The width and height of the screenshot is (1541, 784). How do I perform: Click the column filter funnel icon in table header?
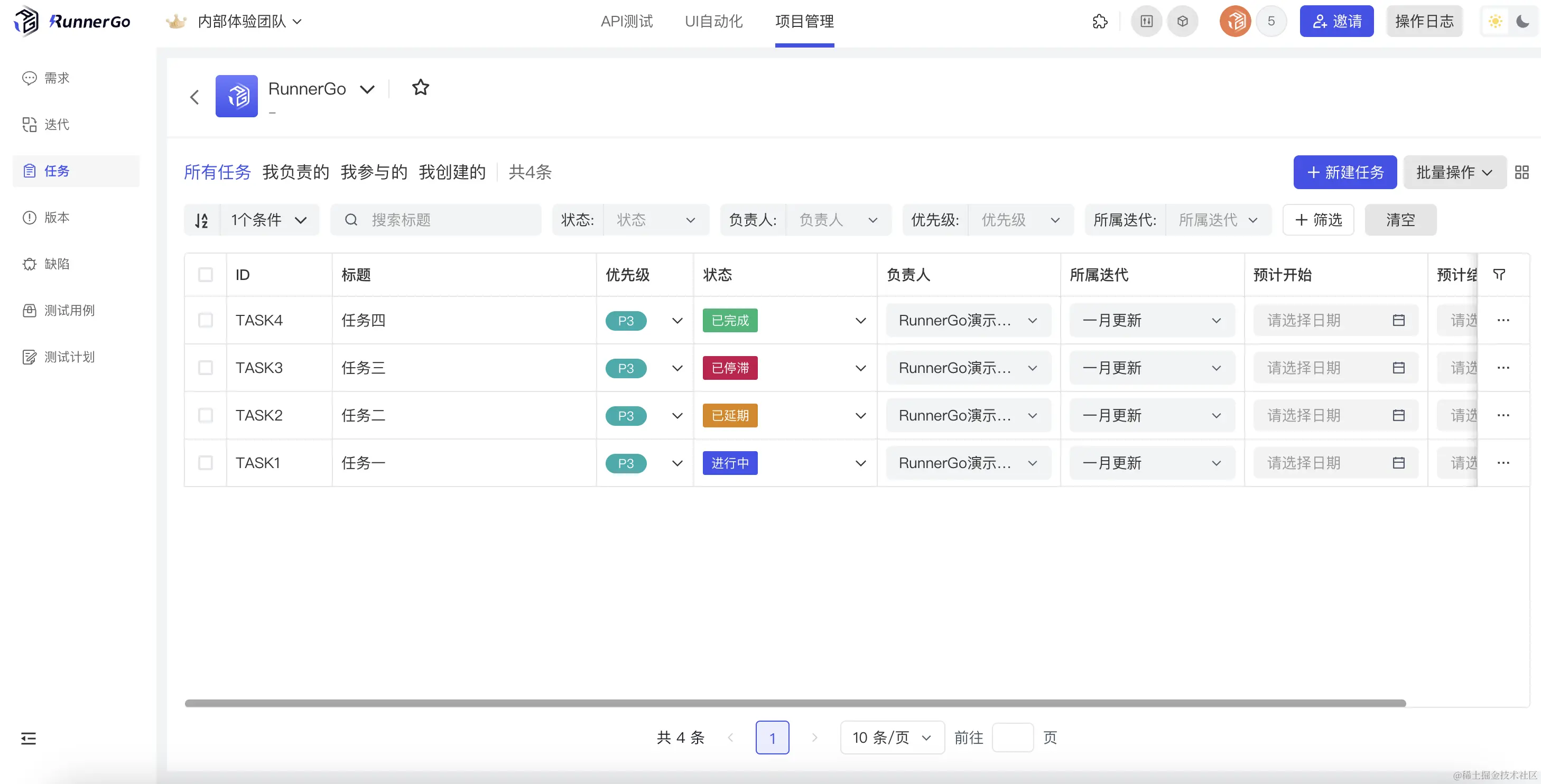pyautogui.click(x=1499, y=275)
